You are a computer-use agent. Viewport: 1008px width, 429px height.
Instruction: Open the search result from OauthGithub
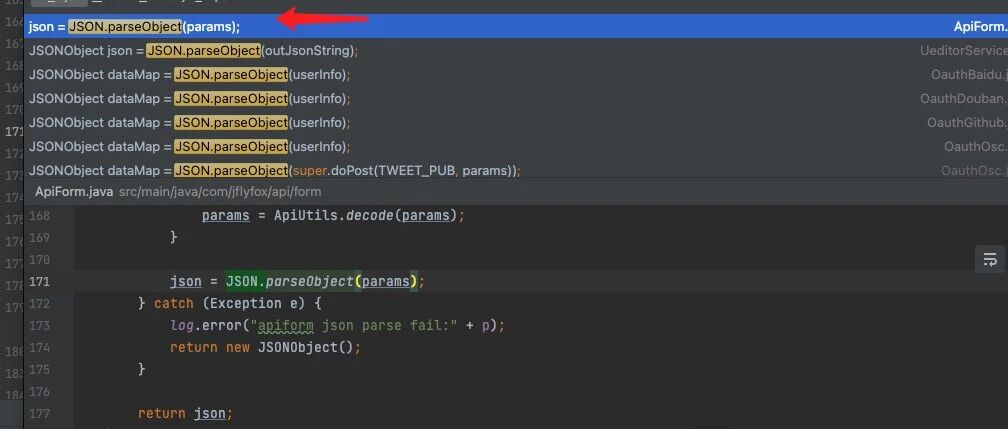(x=516, y=122)
